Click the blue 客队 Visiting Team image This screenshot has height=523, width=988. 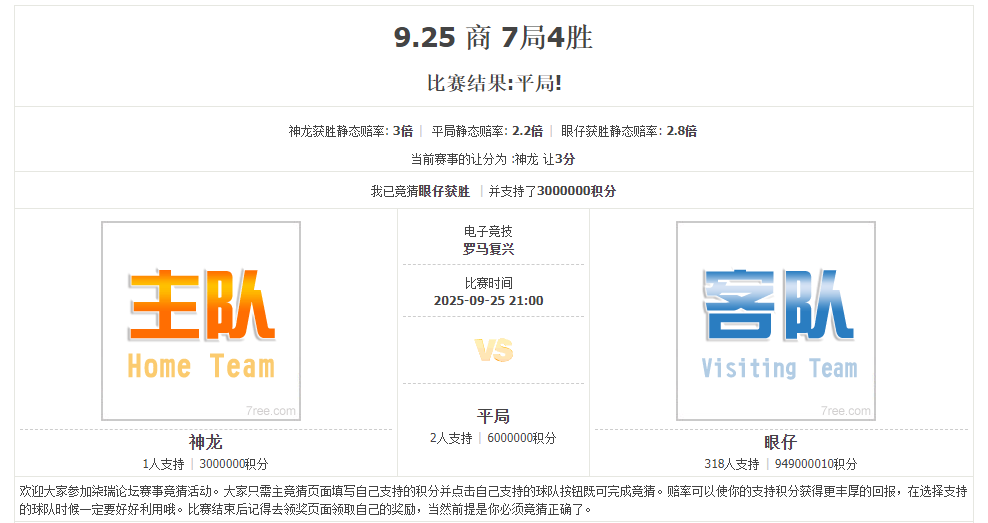775,321
